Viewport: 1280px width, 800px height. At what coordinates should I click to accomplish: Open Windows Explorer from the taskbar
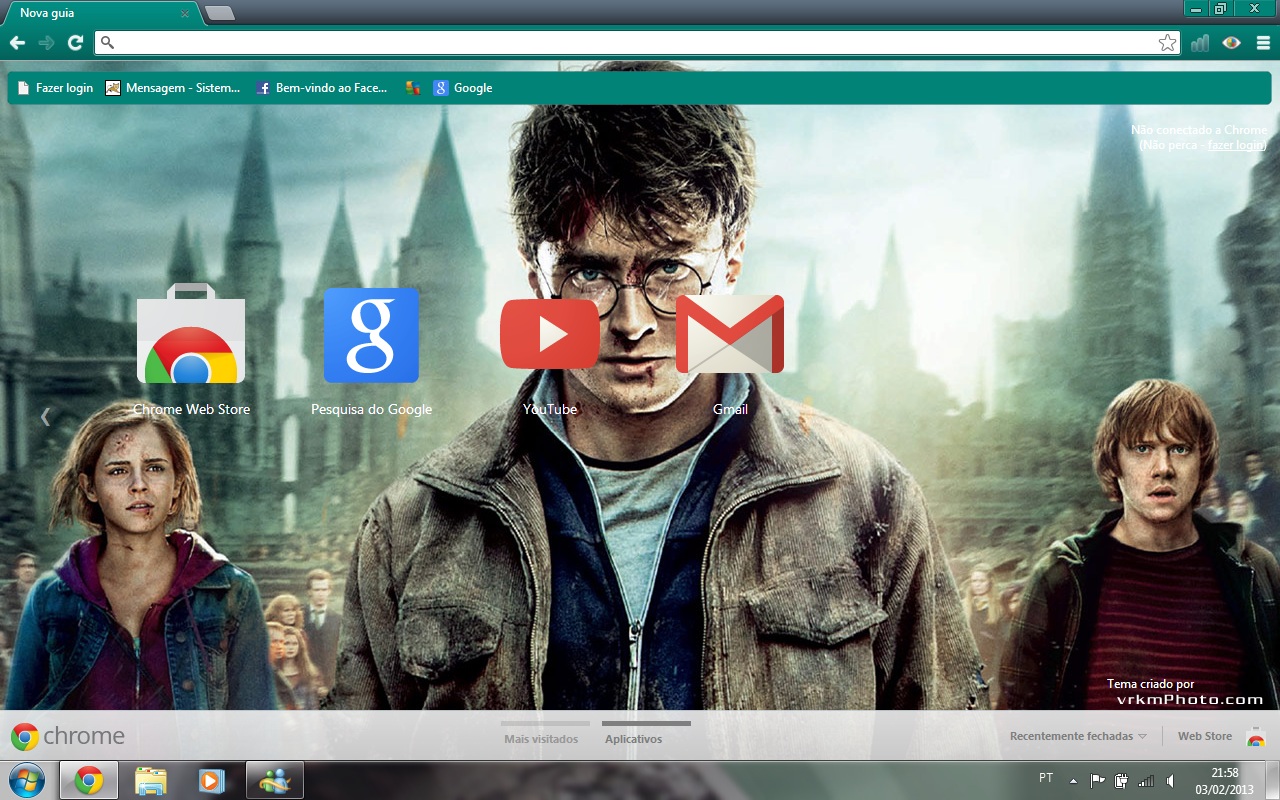point(151,780)
